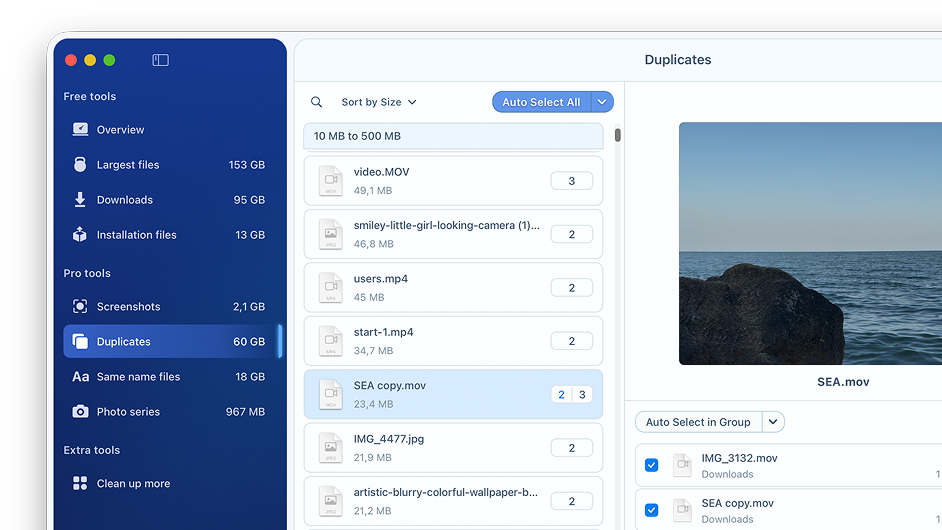Click the Screenshots capture icon
This screenshot has height=530, width=942.
pos(80,306)
